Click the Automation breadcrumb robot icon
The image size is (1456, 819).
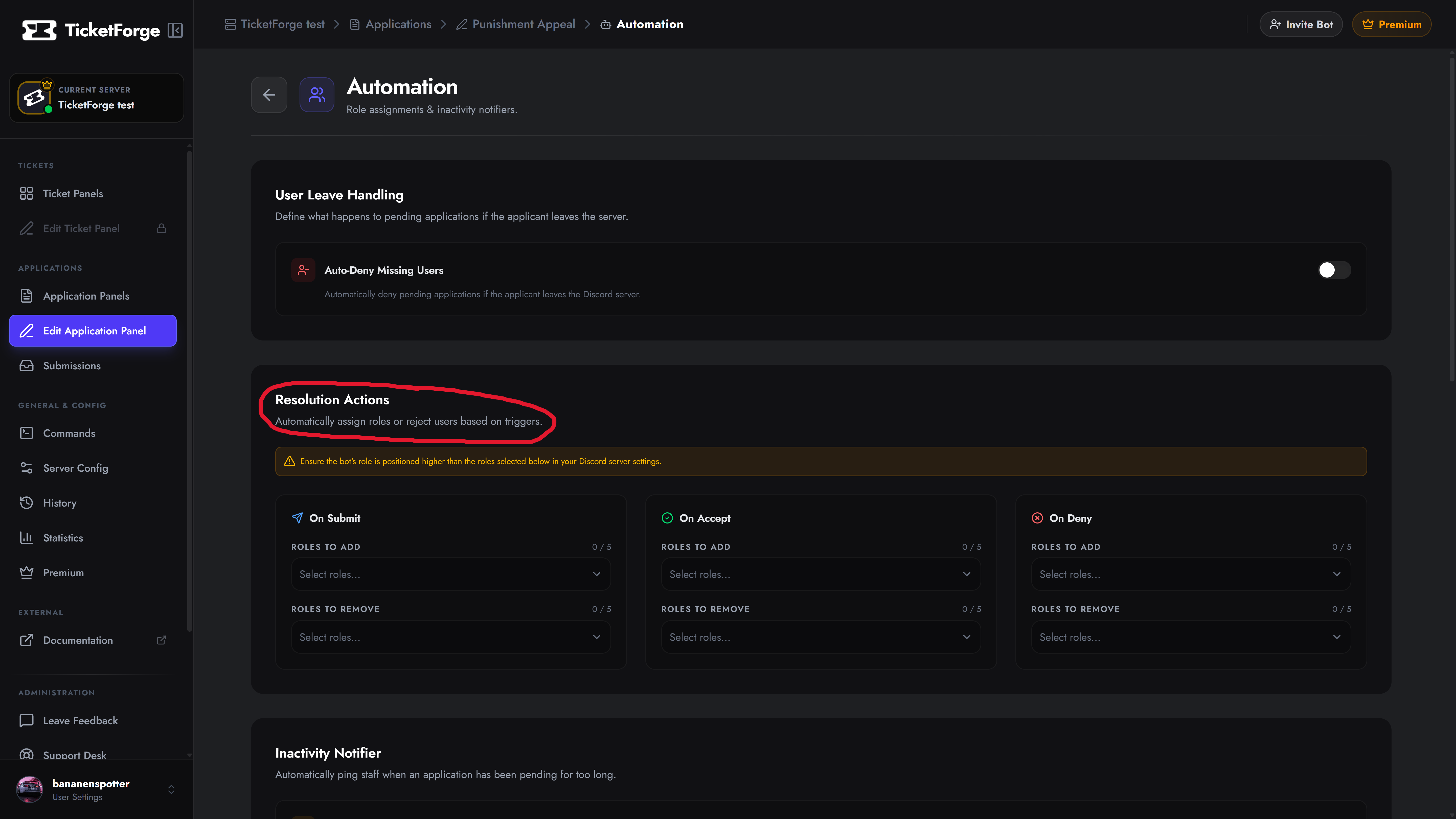tap(606, 24)
